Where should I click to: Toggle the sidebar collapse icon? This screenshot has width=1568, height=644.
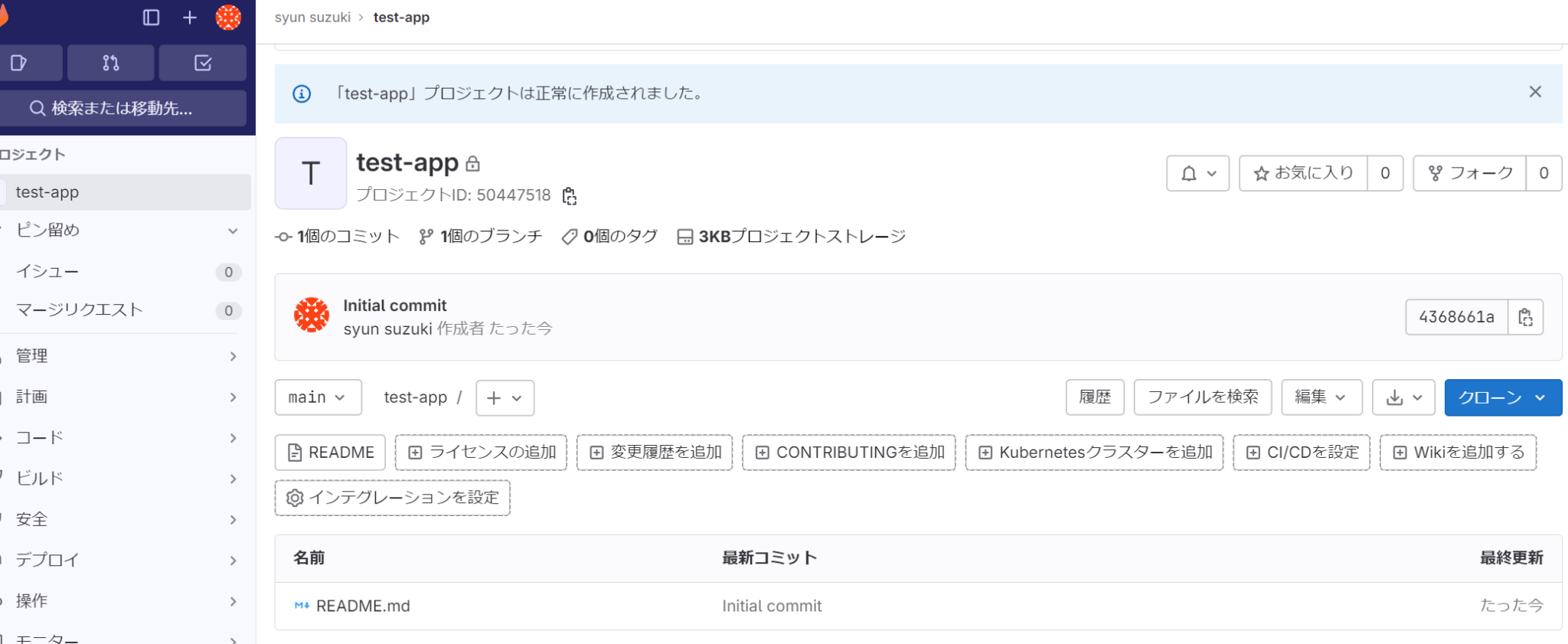[x=151, y=18]
